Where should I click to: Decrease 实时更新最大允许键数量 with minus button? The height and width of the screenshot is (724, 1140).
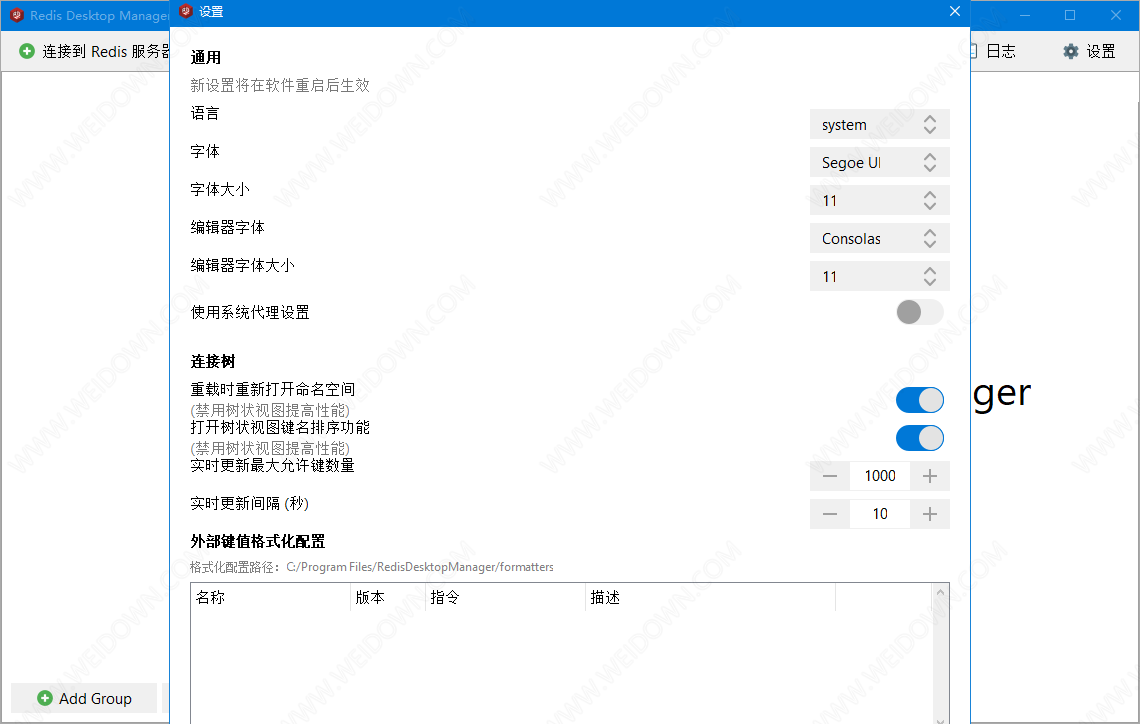(x=830, y=476)
